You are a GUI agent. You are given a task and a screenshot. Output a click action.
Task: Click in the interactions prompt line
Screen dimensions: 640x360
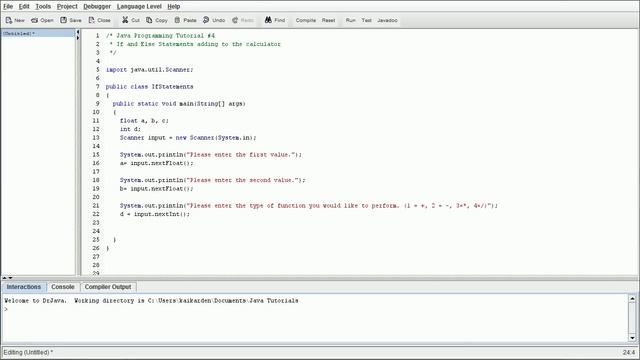coord(314,309)
